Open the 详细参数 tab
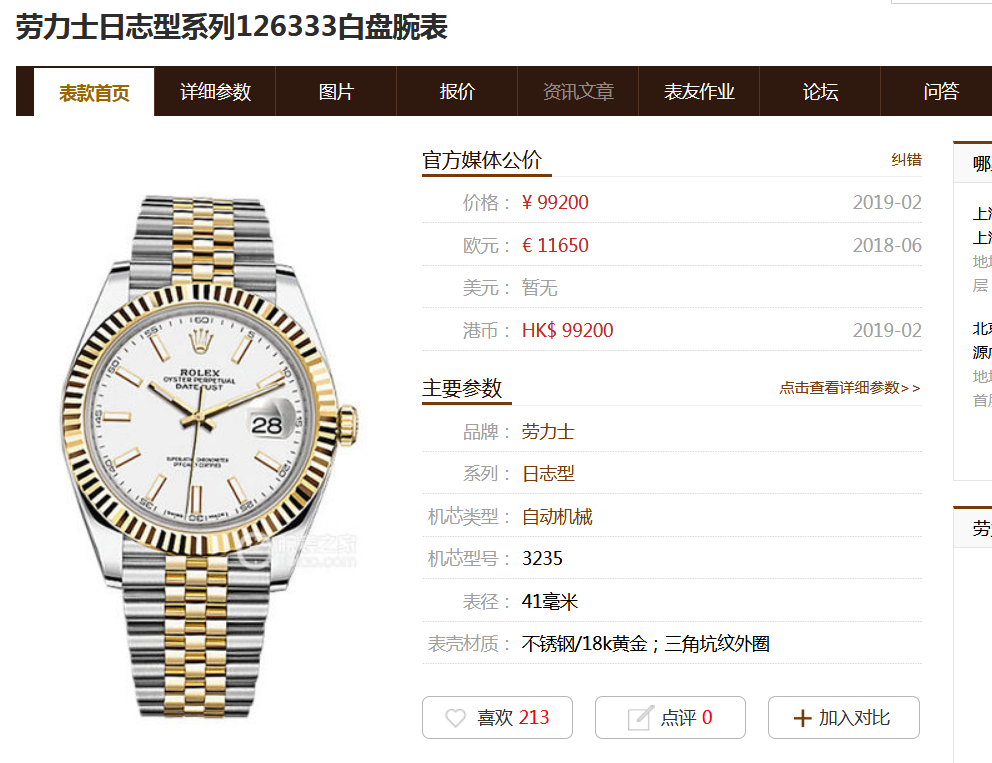The width and height of the screenshot is (992, 763). (215, 92)
